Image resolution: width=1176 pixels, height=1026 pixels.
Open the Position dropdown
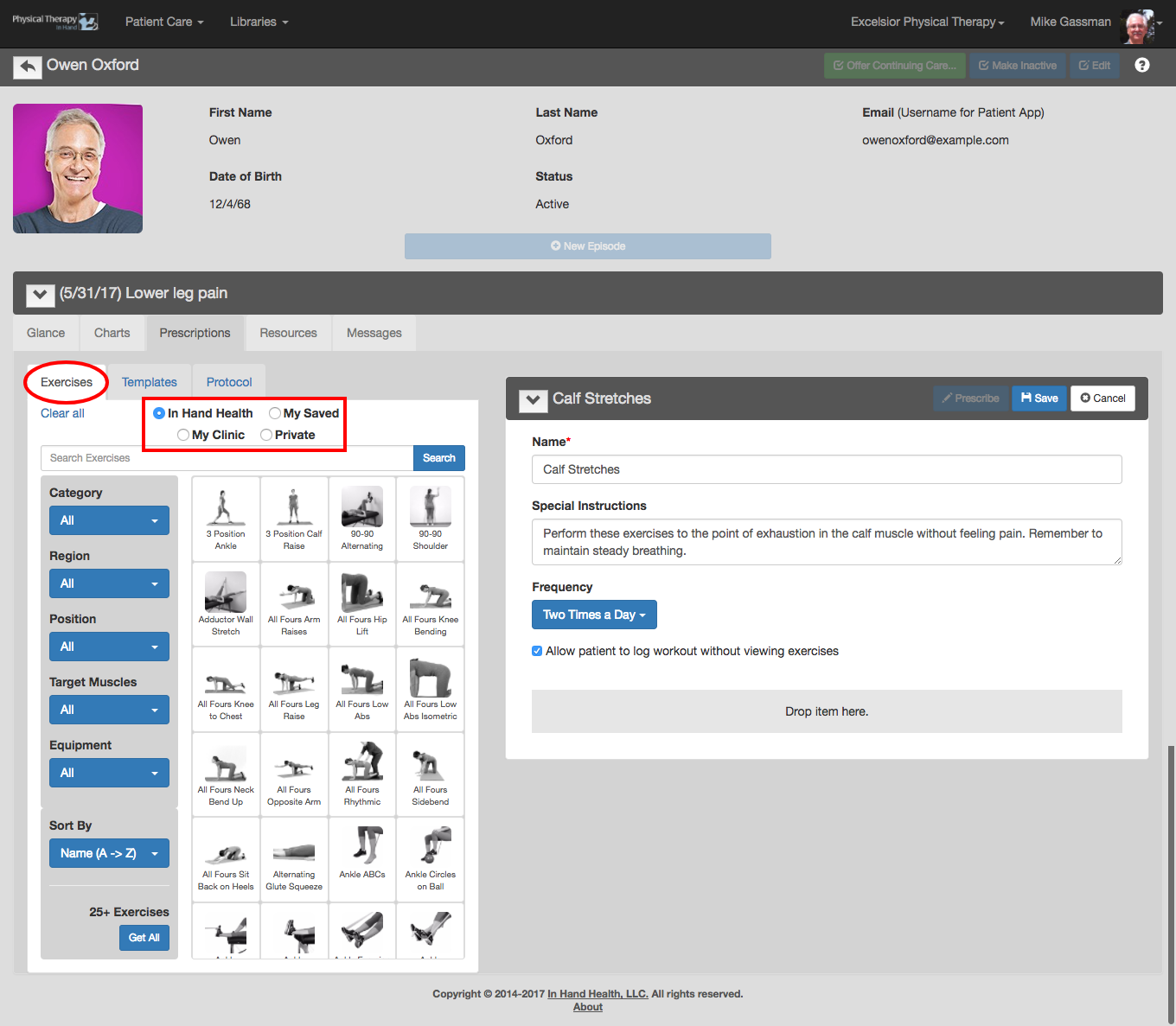[x=109, y=647]
